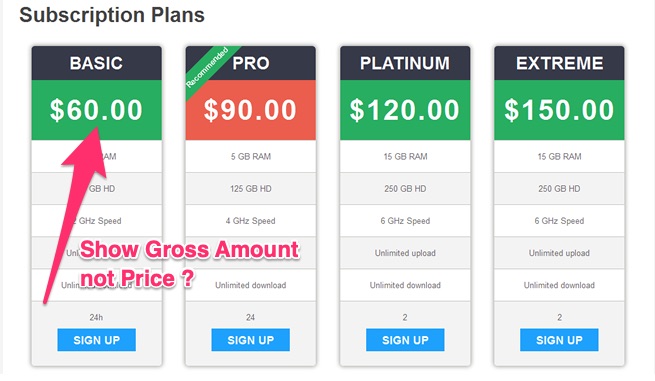The image size is (655, 381).
Task: Select the BASIC plan header
Action: point(96,63)
